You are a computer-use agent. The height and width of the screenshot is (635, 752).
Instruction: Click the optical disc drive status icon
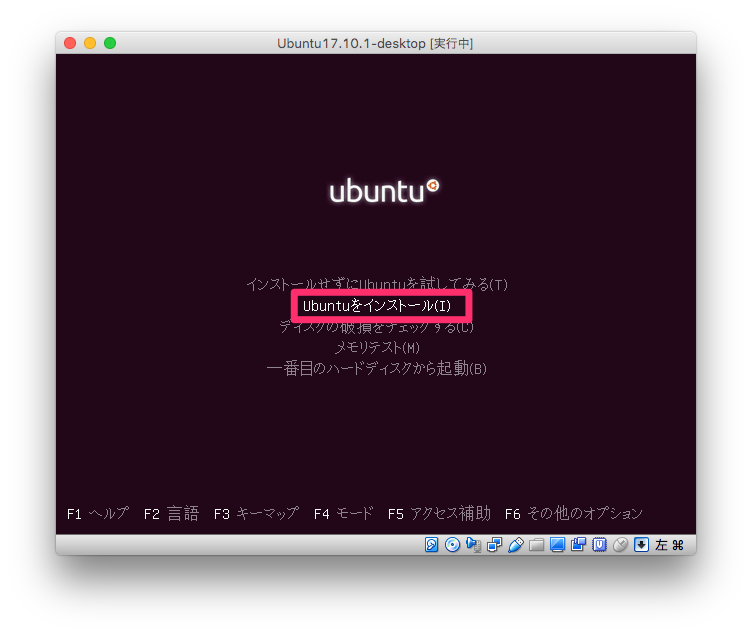point(452,545)
